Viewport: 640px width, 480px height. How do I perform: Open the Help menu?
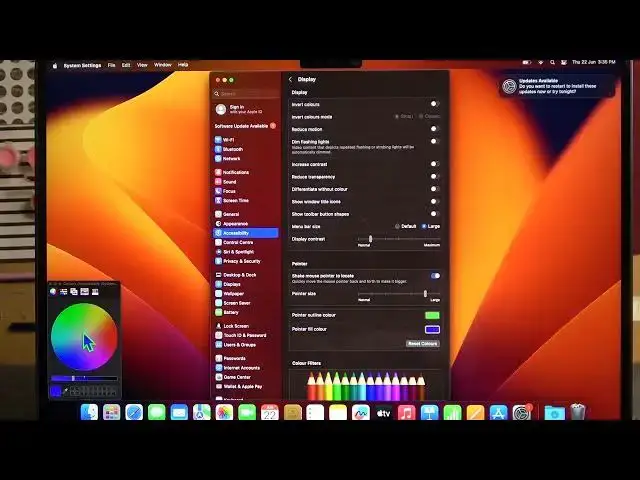(x=183, y=65)
